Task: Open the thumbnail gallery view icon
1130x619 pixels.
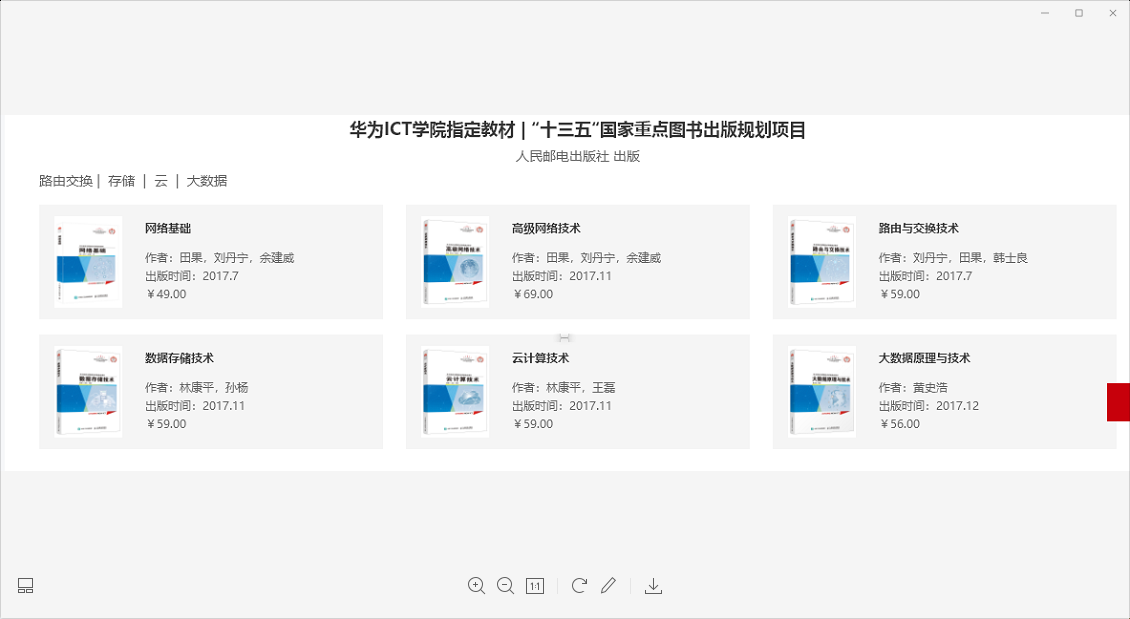Action: tap(25, 586)
